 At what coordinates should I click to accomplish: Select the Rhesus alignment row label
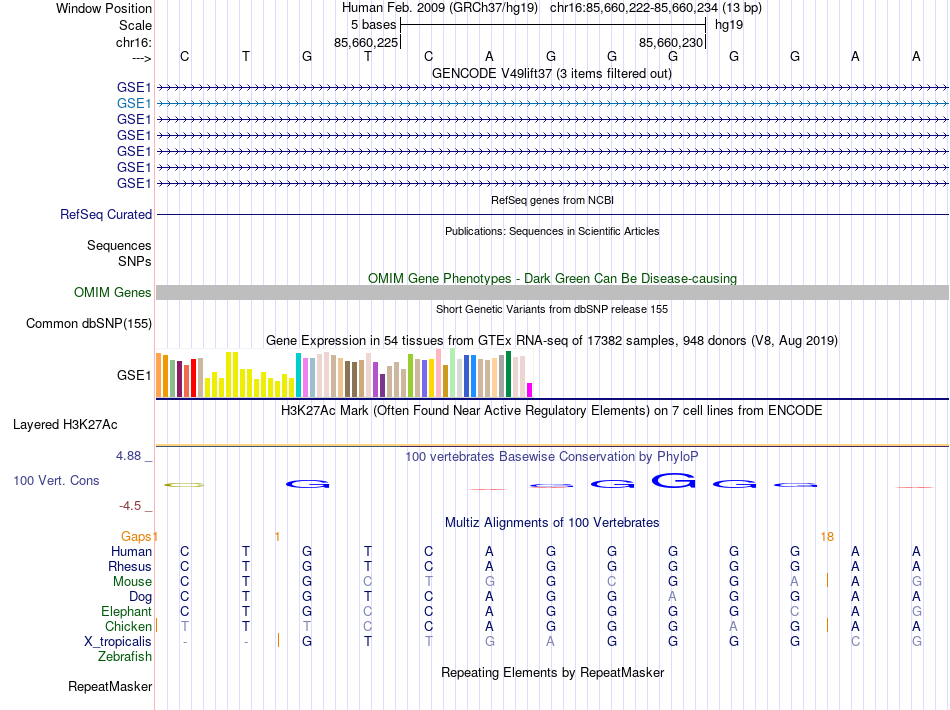tap(130, 566)
